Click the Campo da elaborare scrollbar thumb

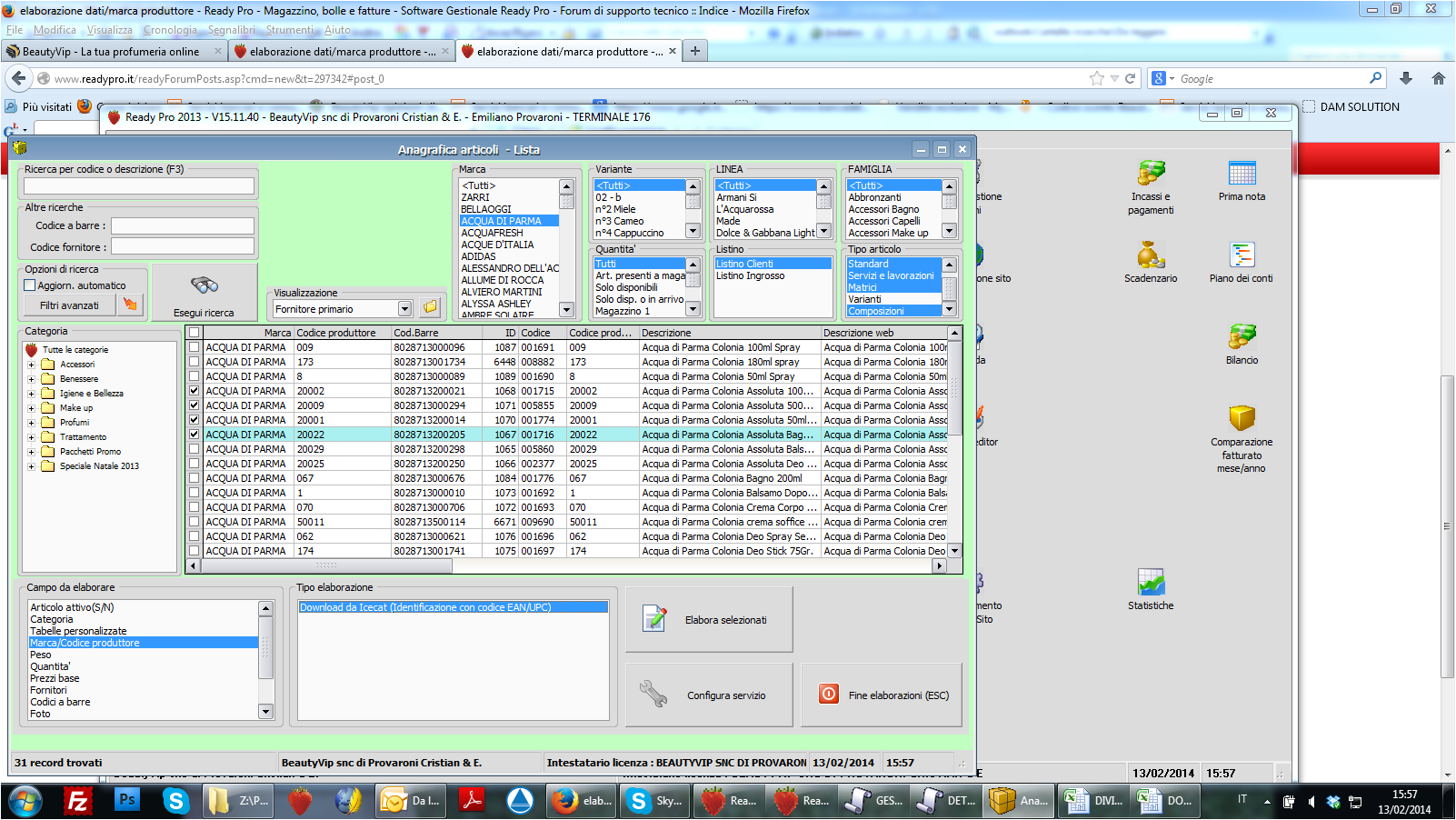(x=265, y=647)
